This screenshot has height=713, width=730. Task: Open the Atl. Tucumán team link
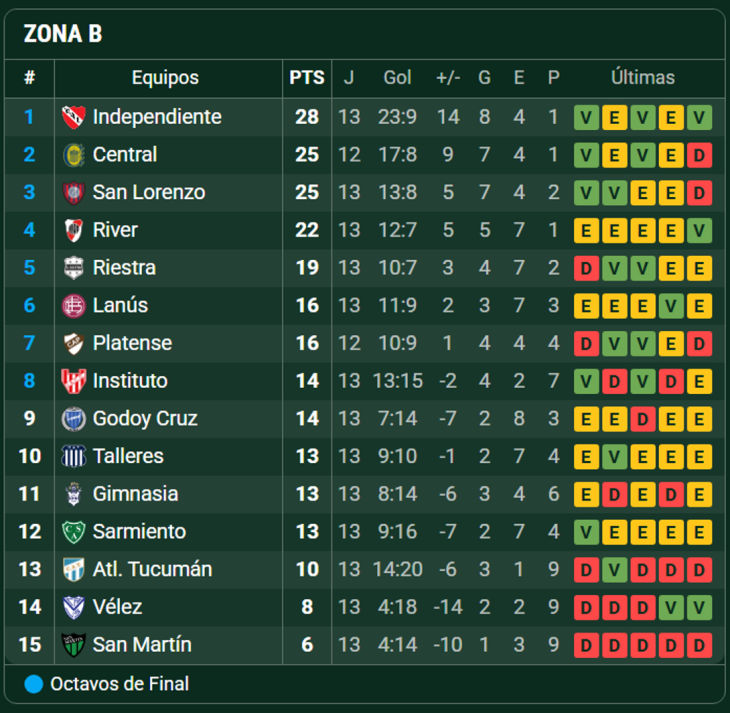[152, 569]
